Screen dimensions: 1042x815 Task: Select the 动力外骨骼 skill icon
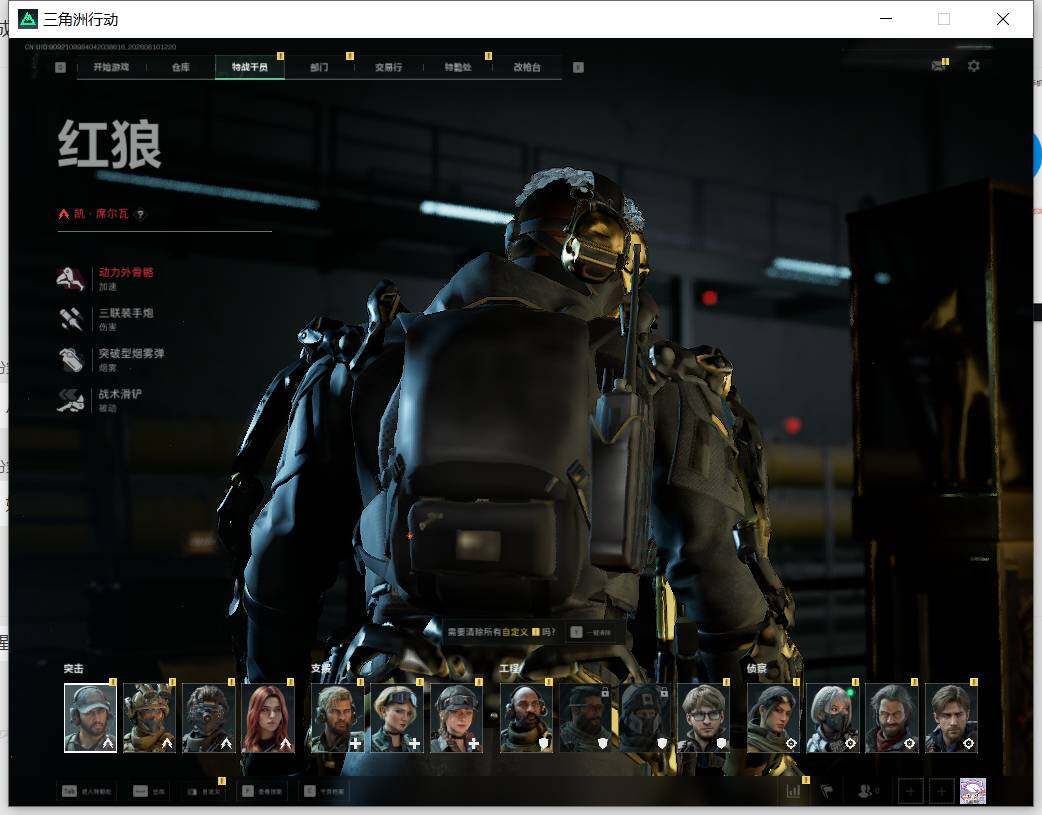[x=70, y=279]
